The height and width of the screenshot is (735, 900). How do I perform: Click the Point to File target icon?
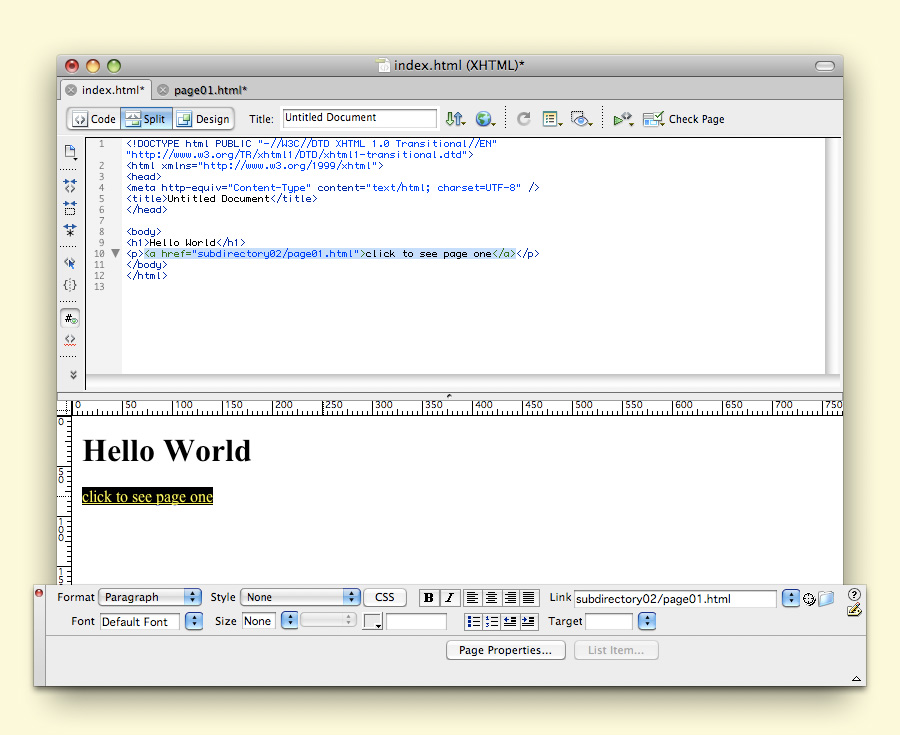point(809,598)
